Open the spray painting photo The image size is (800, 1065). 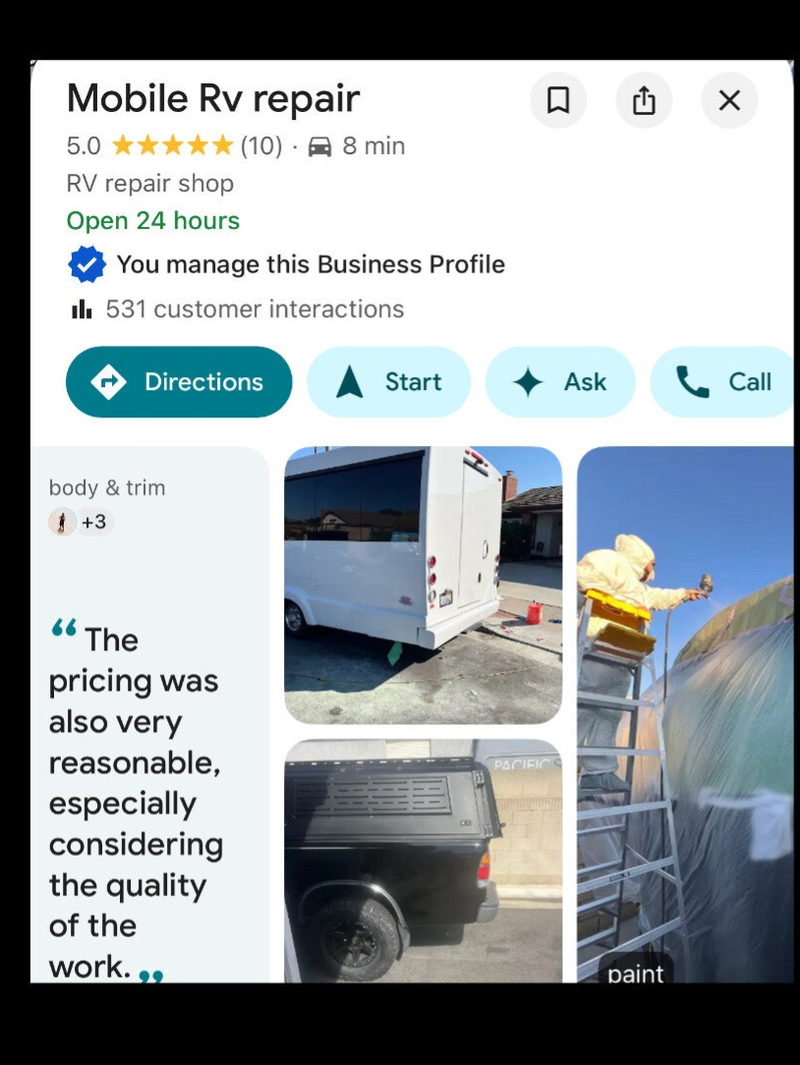(685, 714)
